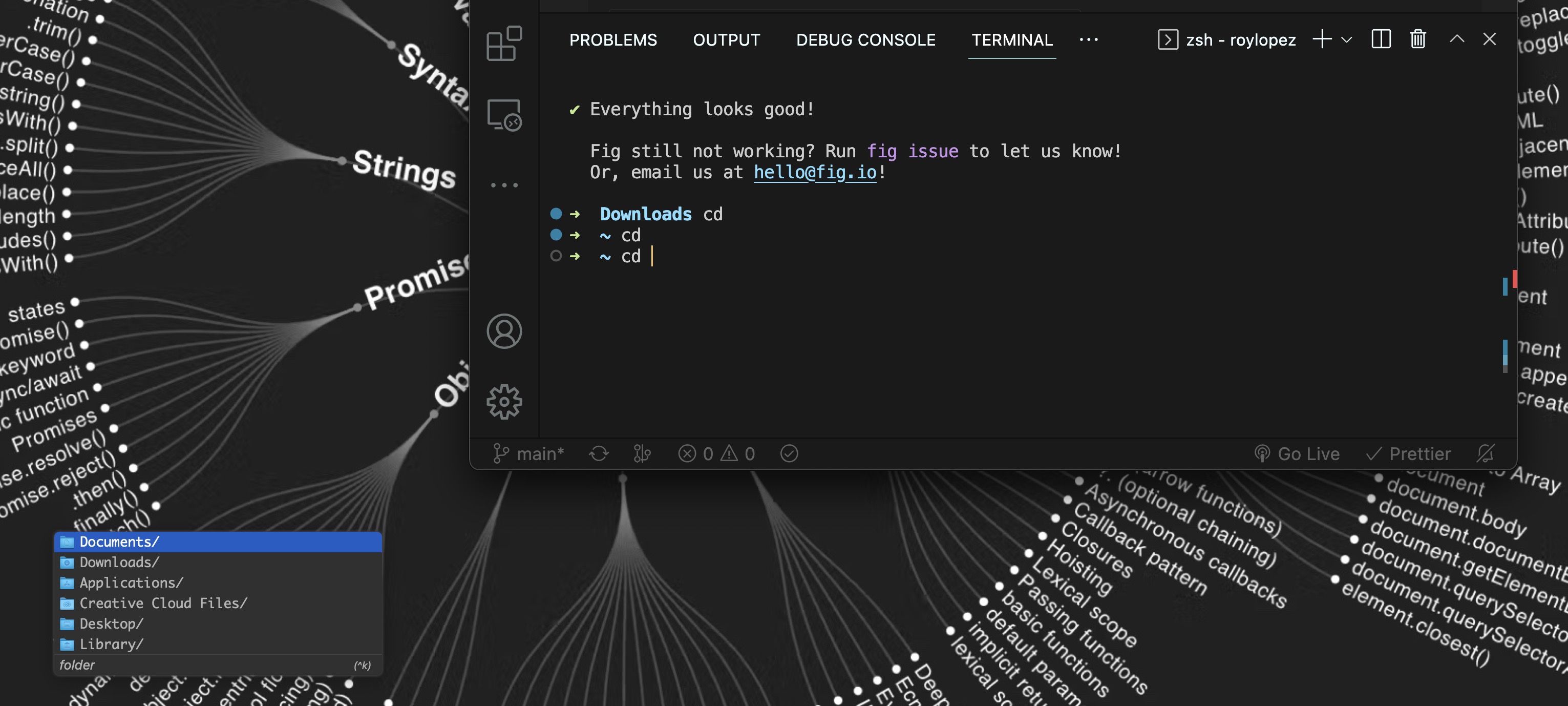
Task: Click the Split Terminal icon
Action: point(1381,39)
